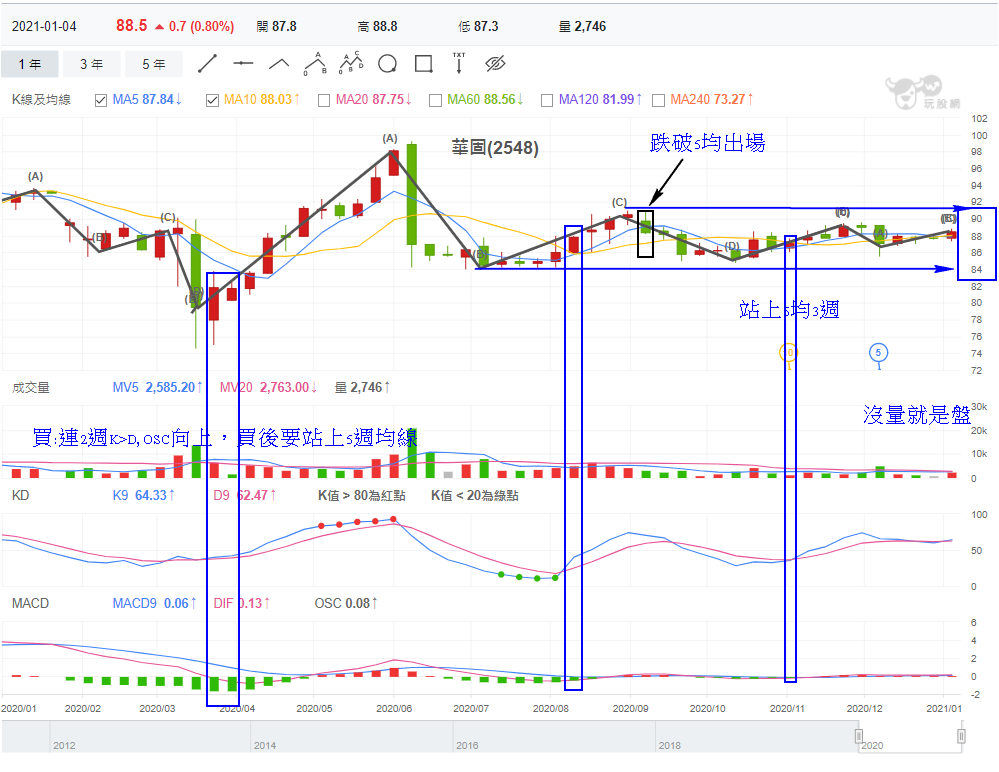The width and height of the screenshot is (999, 772).
Task: Switch chart range to 1年
Action: point(29,64)
